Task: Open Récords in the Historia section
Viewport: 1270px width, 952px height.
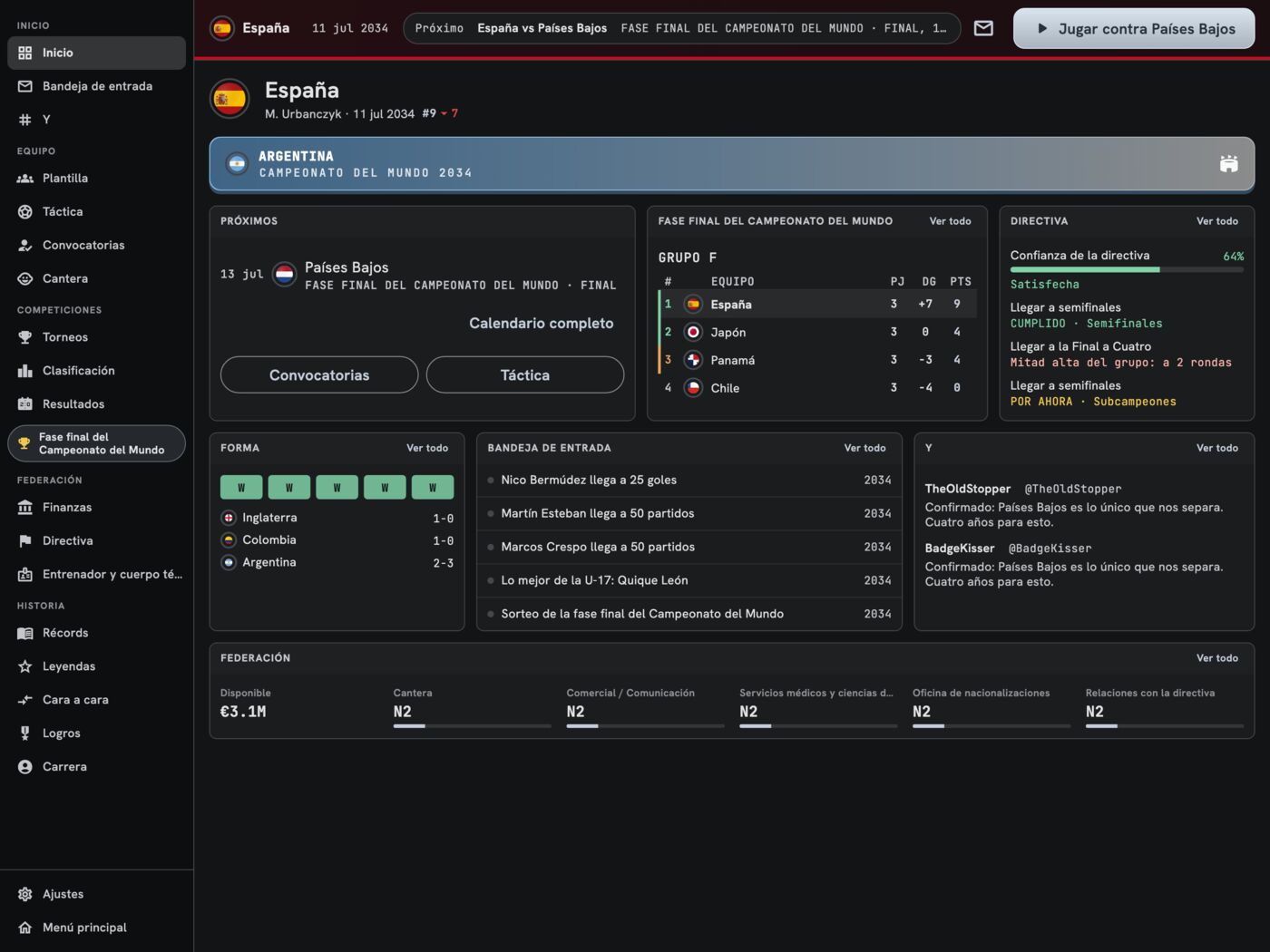Action: point(96,633)
